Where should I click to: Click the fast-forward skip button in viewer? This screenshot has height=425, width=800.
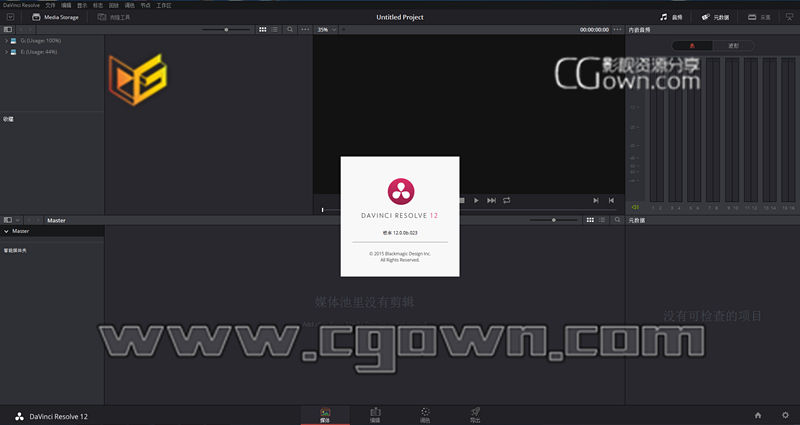491,201
